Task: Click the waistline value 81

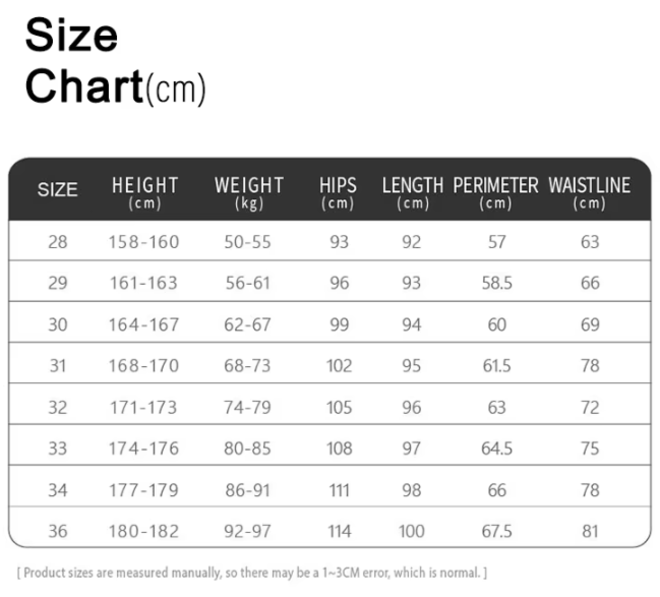Action: (590, 531)
